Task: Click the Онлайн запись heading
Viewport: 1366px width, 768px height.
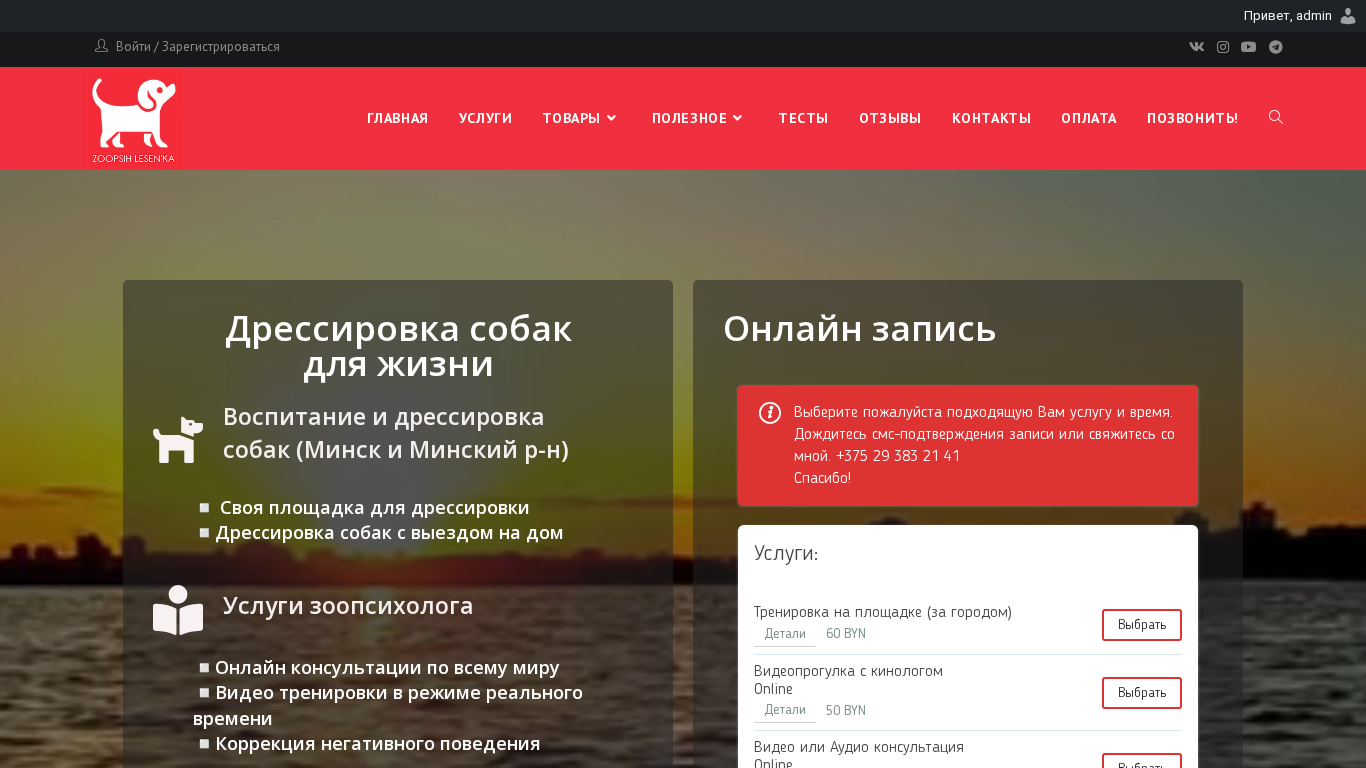Action: click(x=860, y=329)
